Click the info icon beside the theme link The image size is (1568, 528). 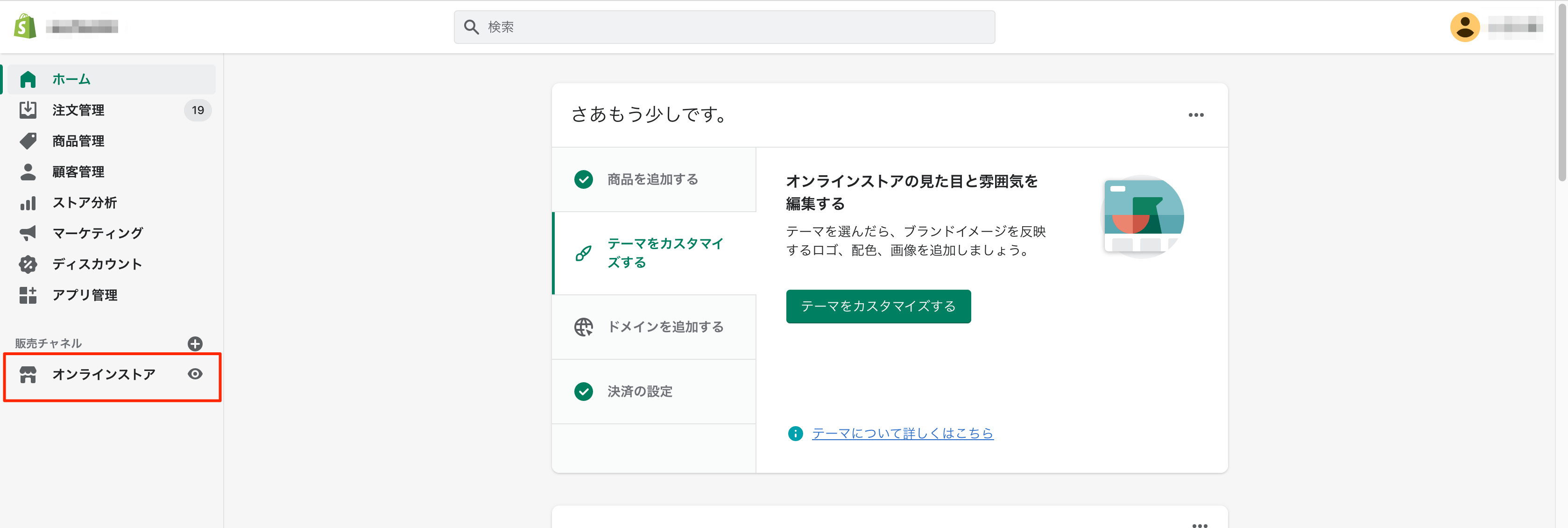(795, 433)
